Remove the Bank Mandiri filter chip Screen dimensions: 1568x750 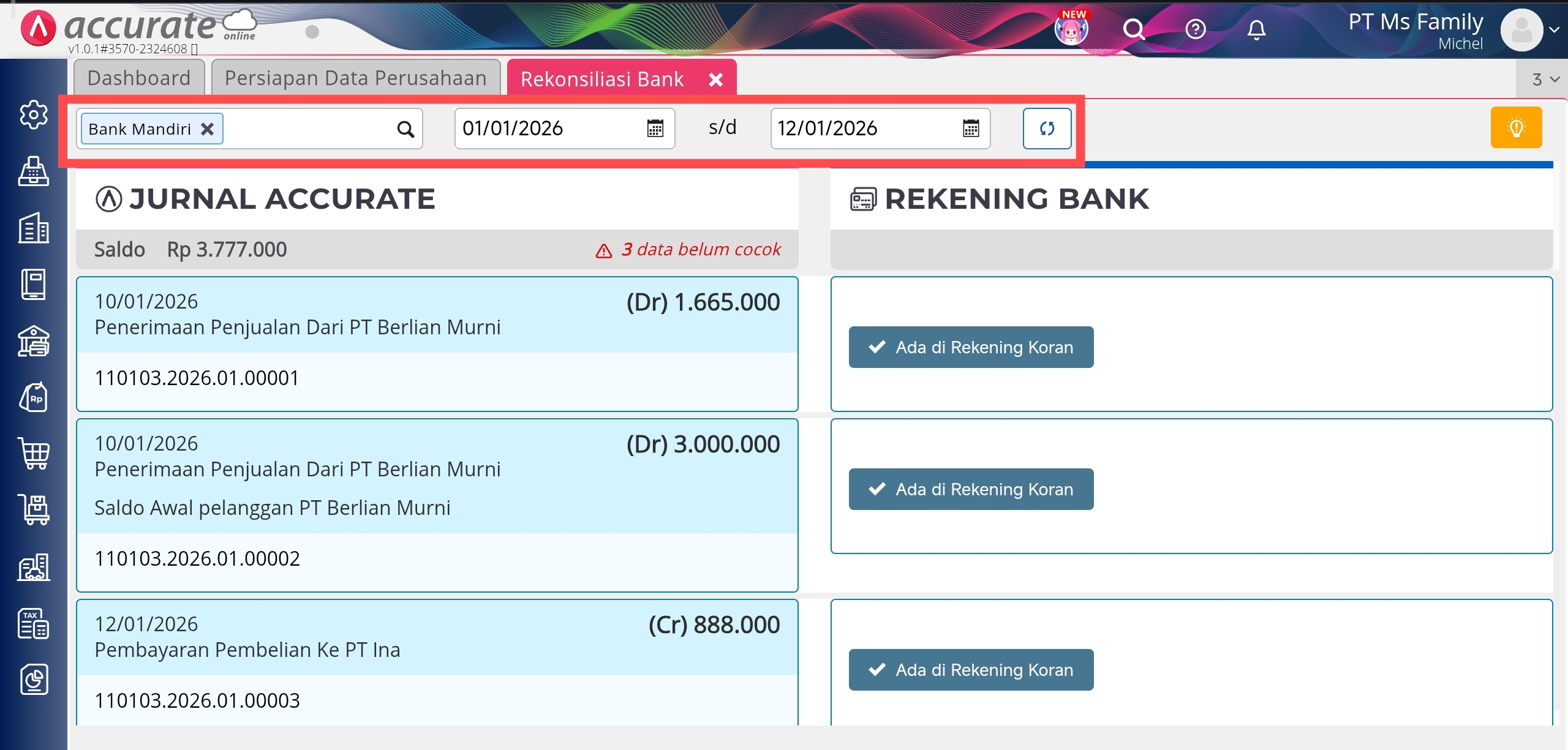pos(208,129)
